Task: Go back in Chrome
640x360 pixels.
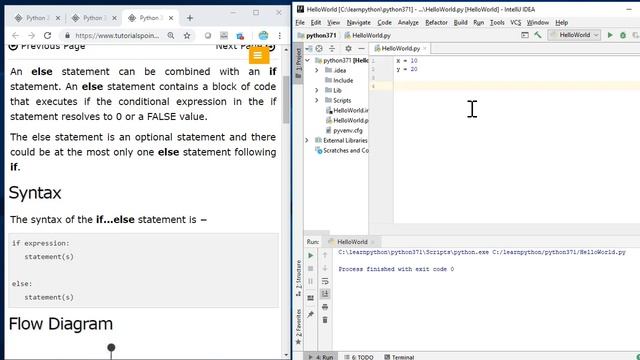Action: (15, 36)
